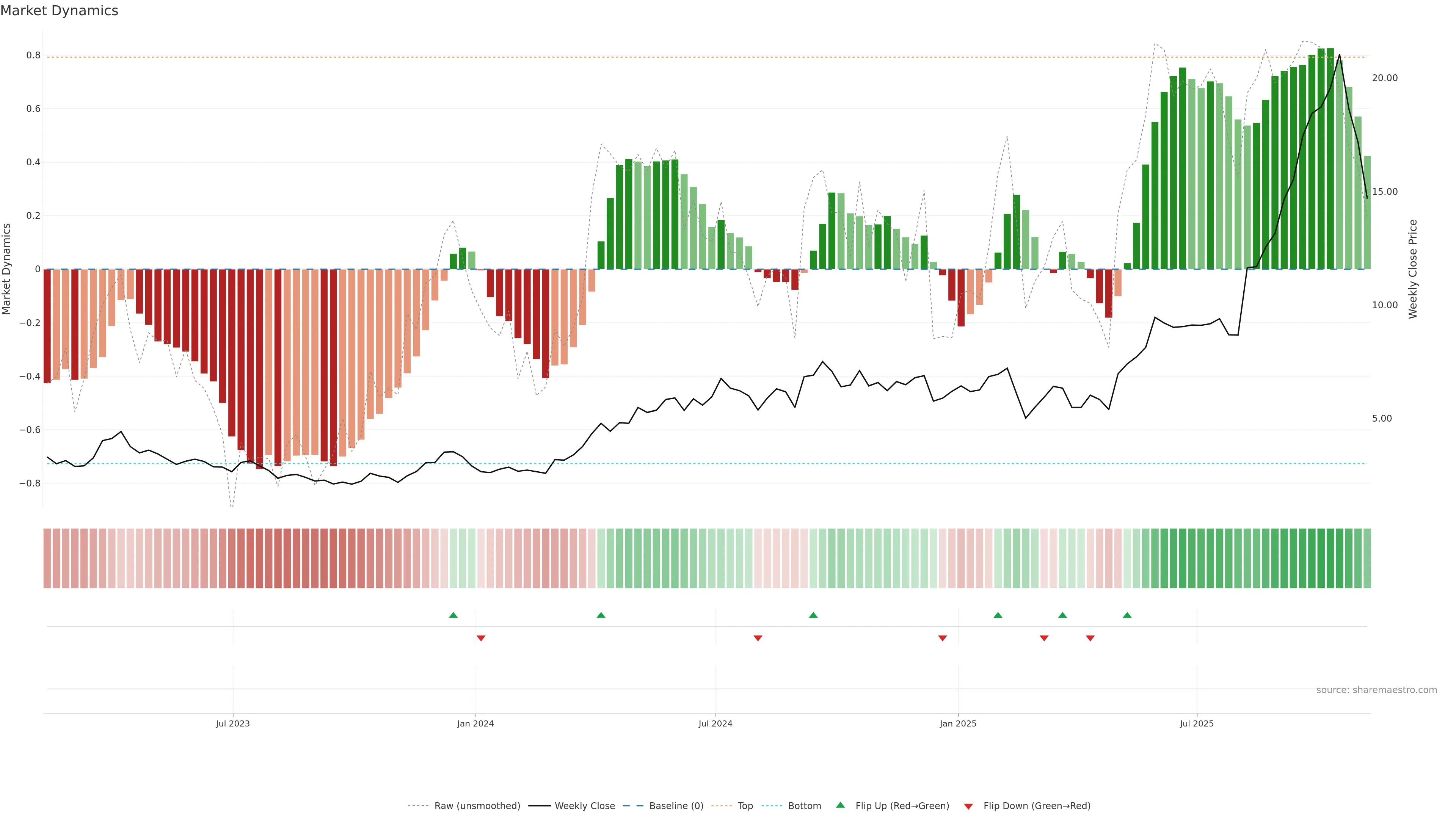The width and height of the screenshot is (1456, 819).
Task: Click the first red flip-down triangle marker
Action: click(x=481, y=638)
